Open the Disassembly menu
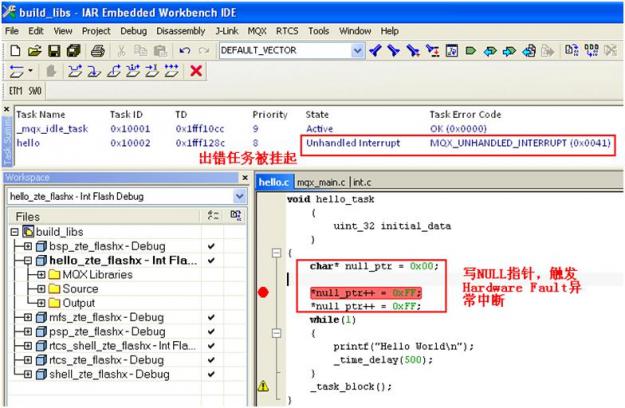 181,31
